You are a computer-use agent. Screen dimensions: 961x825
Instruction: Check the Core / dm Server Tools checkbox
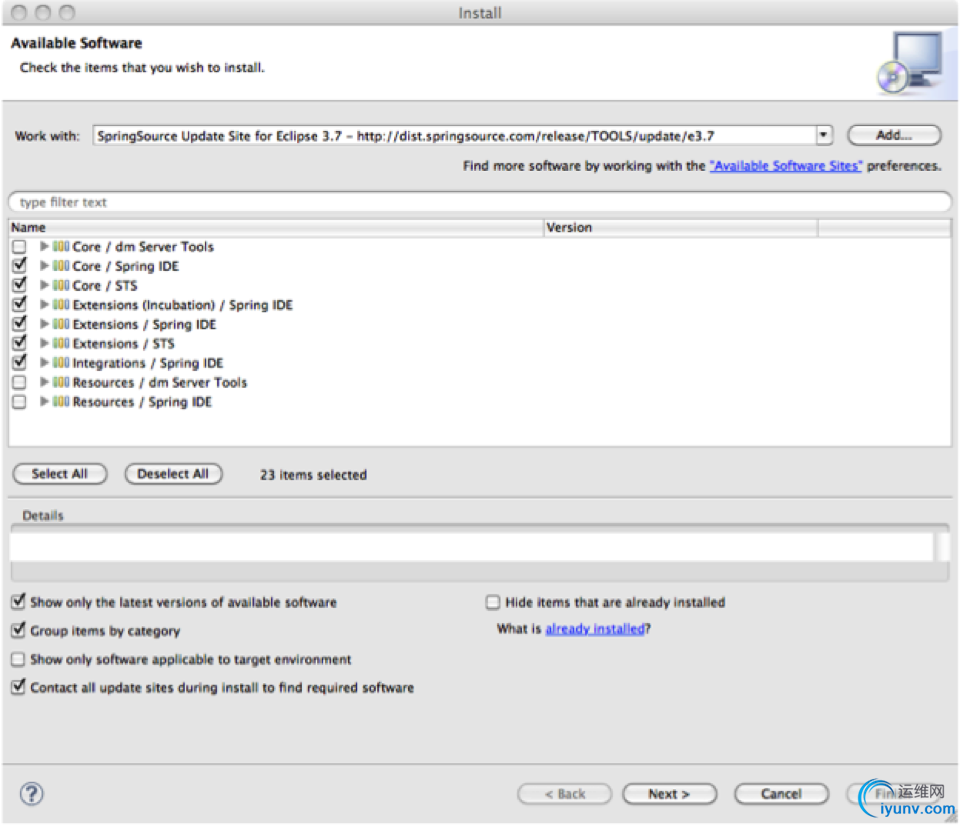(x=20, y=246)
